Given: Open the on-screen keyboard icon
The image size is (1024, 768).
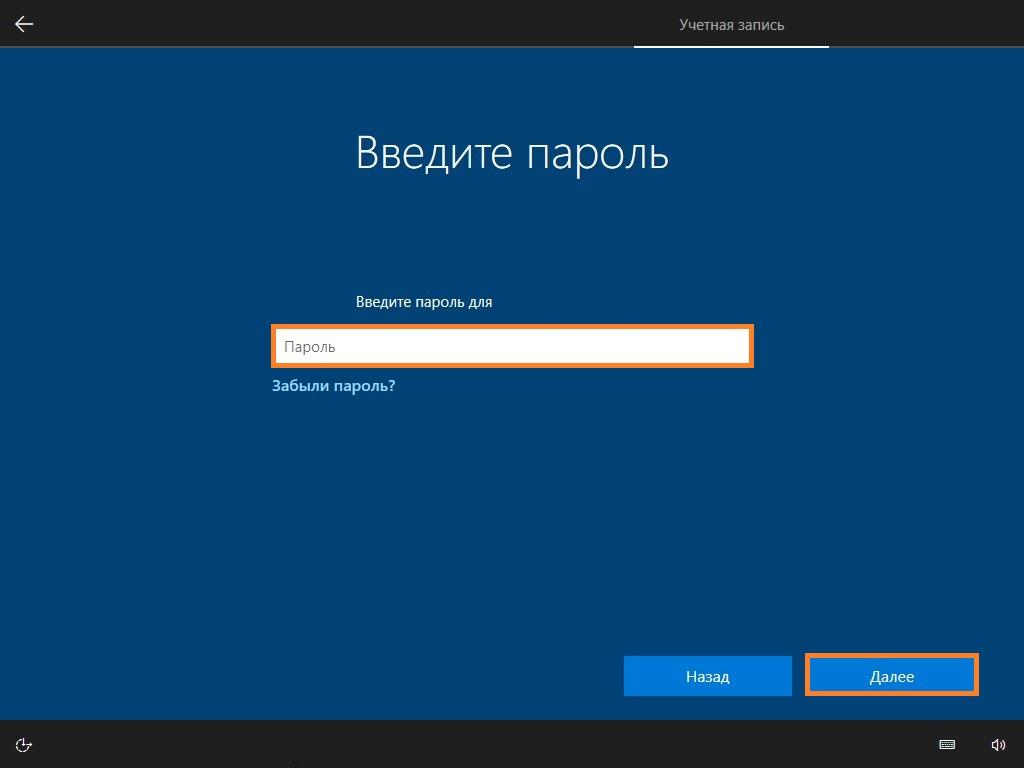Looking at the screenshot, I should [x=947, y=744].
